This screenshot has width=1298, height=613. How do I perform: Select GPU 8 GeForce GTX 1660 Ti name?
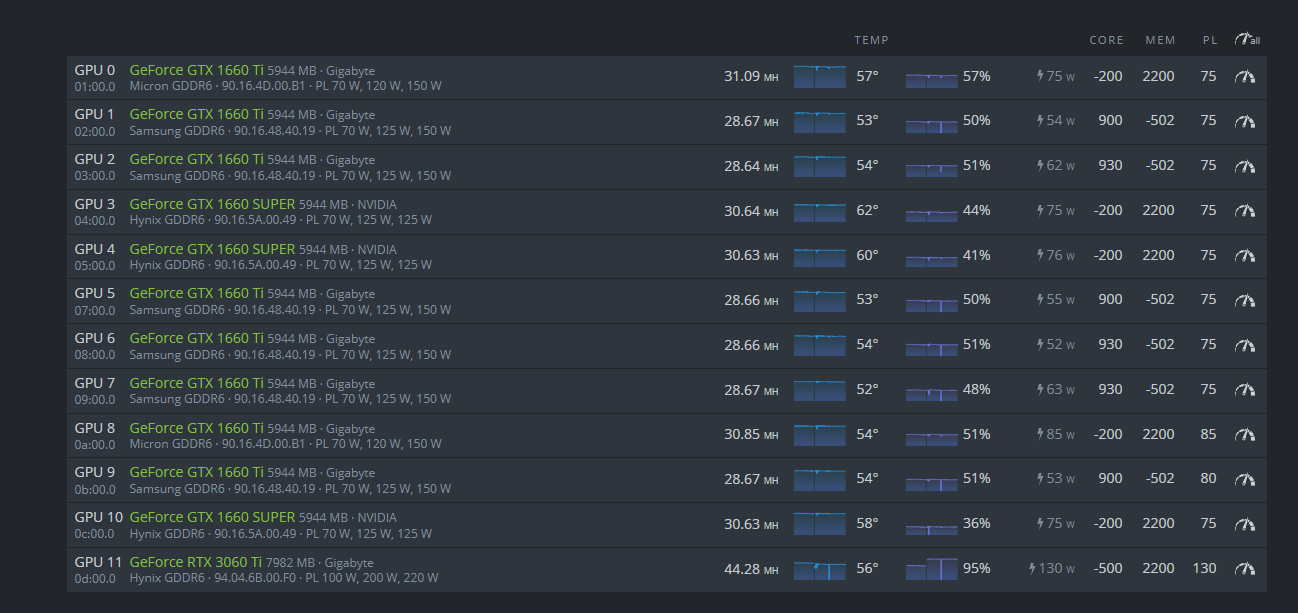pos(196,428)
